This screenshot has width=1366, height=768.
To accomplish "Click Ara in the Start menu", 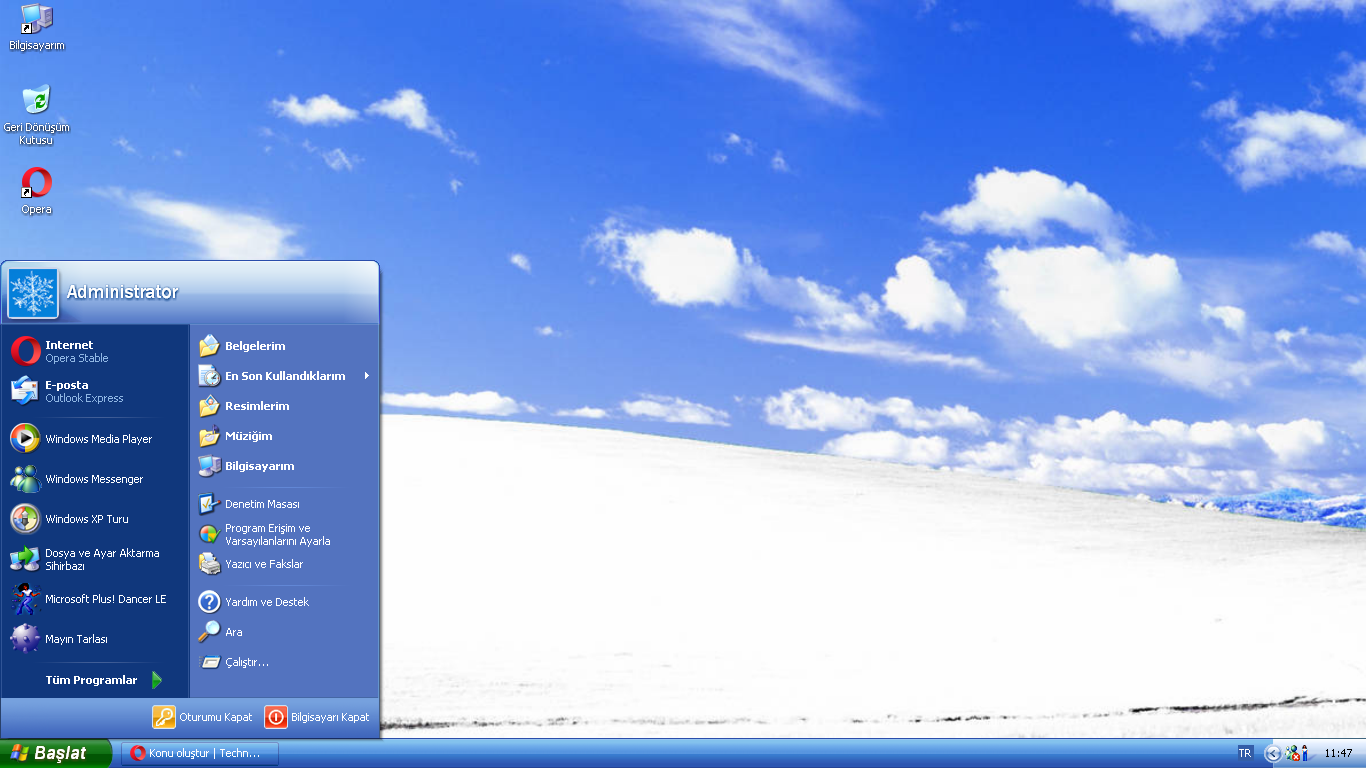I will tap(284, 632).
